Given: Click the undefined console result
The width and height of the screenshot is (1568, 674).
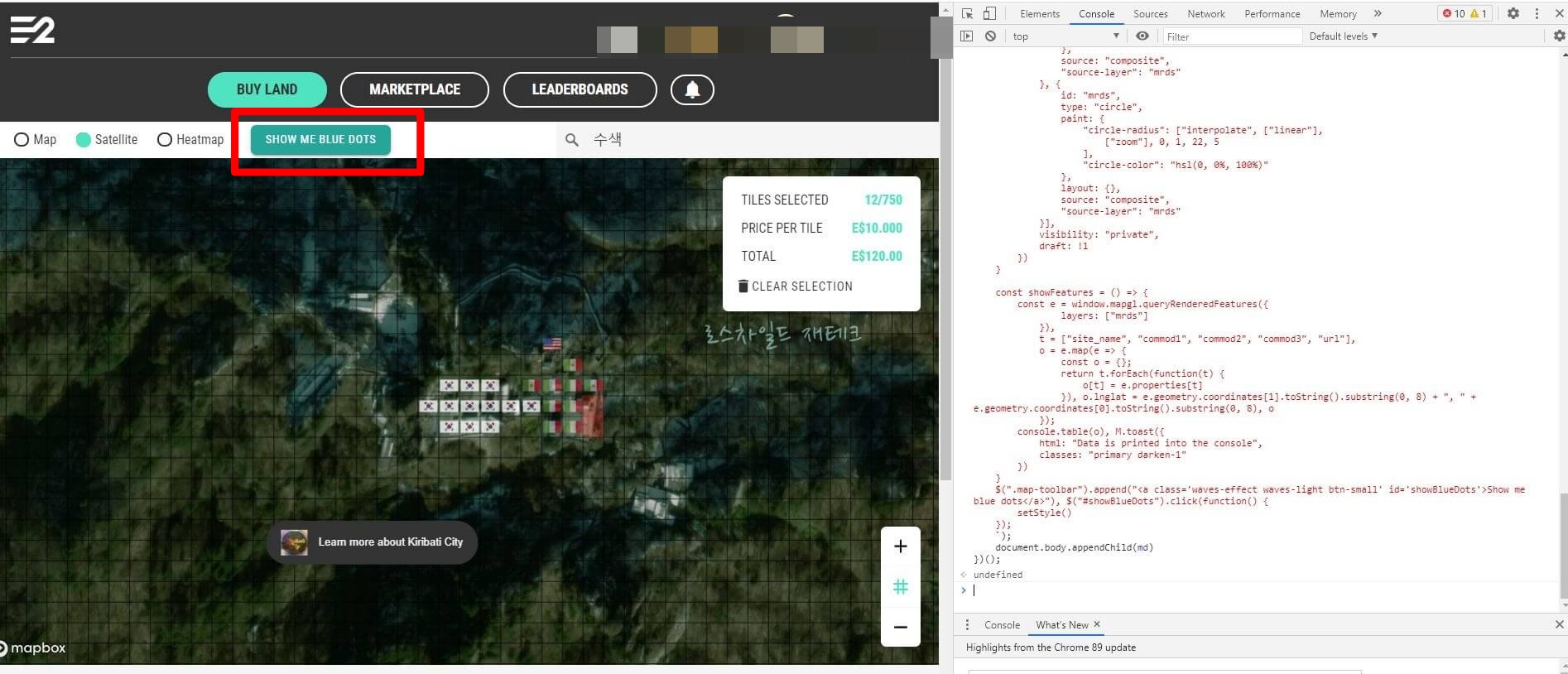Looking at the screenshot, I should [x=998, y=575].
